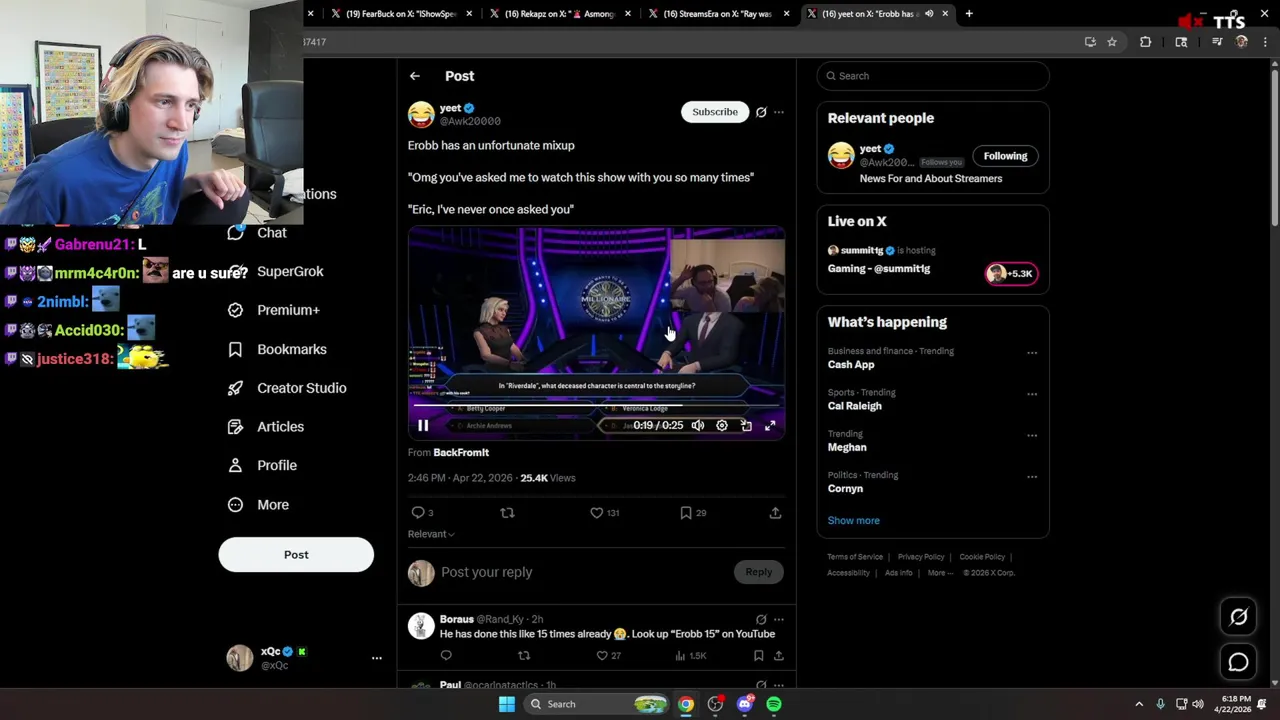
Task: Expand the More menu in the sidebar
Action: (258, 505)
